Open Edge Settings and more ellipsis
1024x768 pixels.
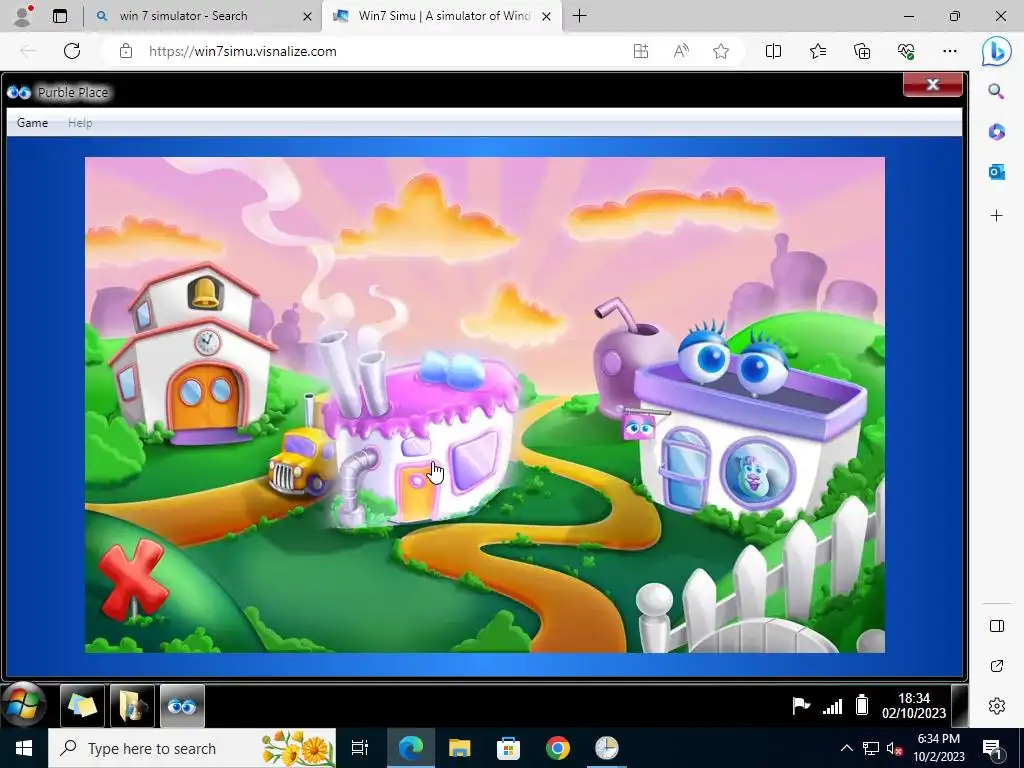click(x=950, y=51)
